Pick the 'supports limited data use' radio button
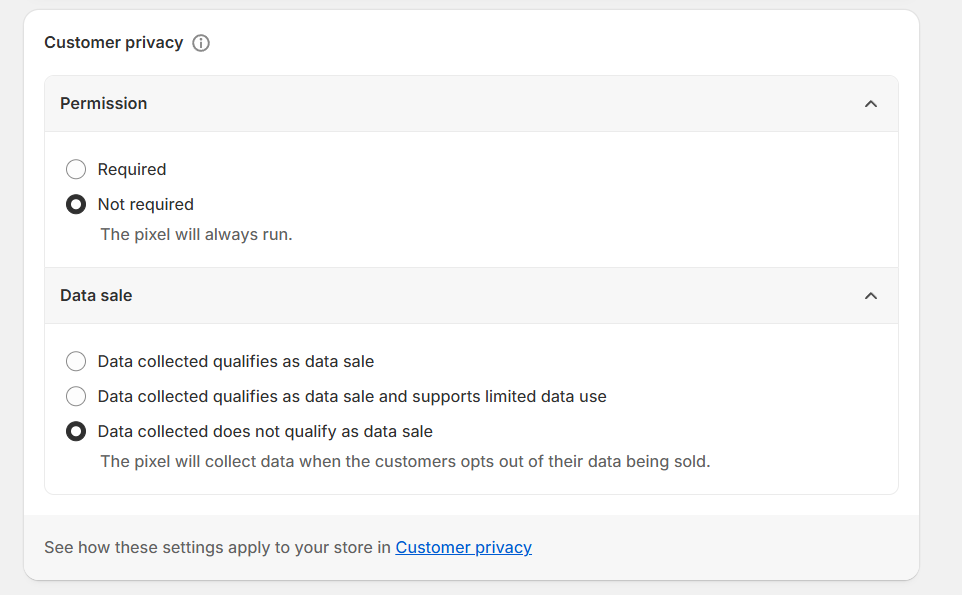The height and width of the screenshot is (595, 962). [76, 396]
